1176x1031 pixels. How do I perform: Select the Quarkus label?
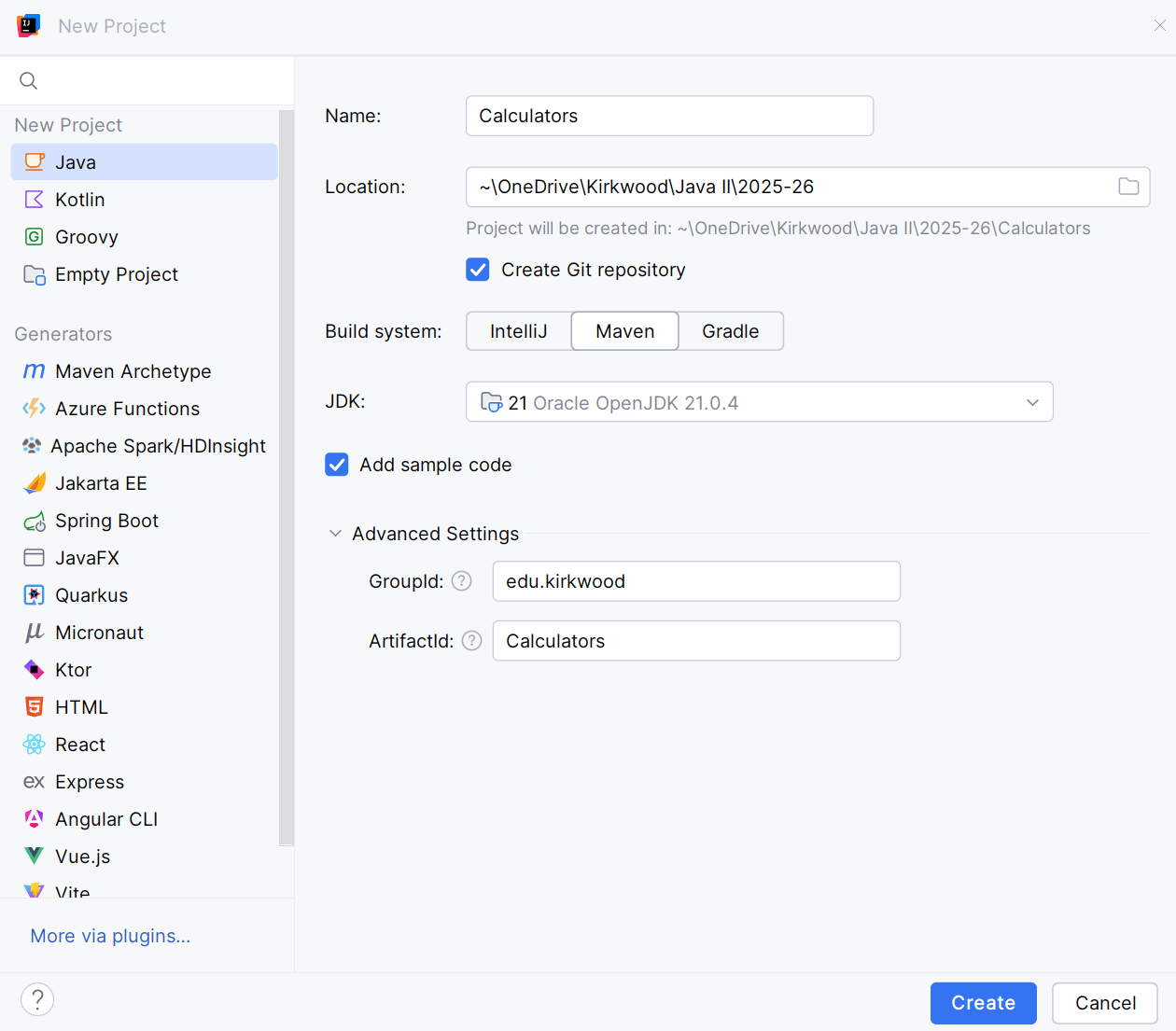91,595
